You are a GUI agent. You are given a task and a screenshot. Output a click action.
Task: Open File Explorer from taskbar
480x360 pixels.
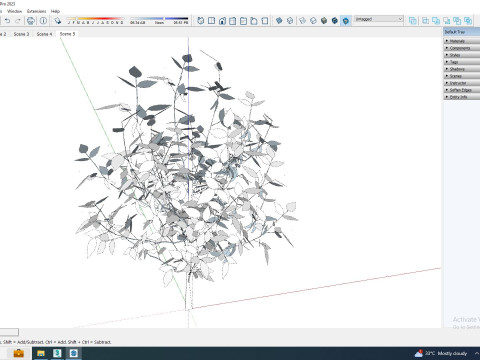point(41,353)
